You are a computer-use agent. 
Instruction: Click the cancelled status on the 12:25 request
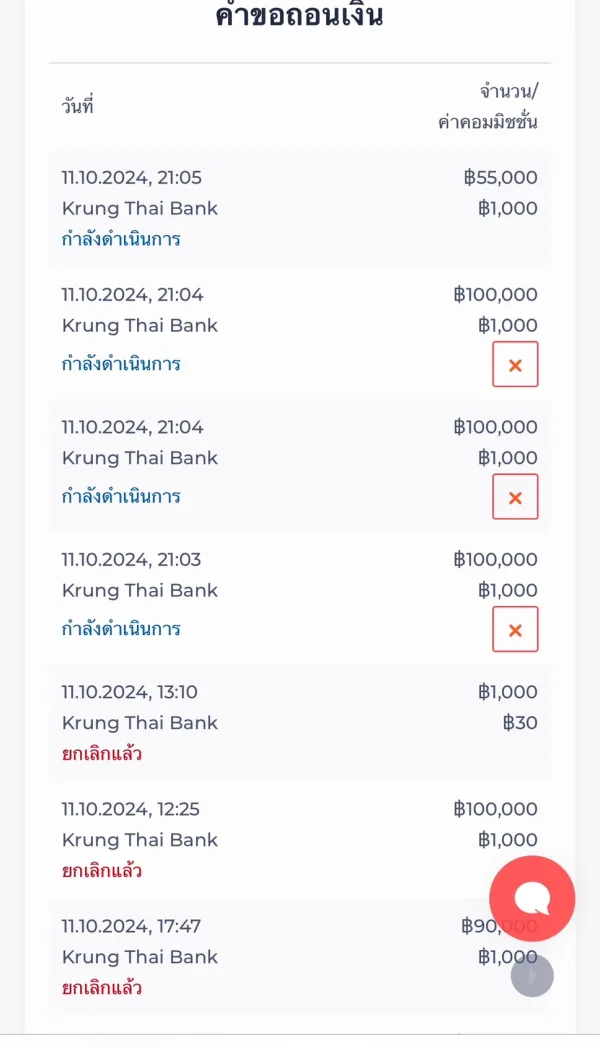pyautogui.click(x=102, y=870)
